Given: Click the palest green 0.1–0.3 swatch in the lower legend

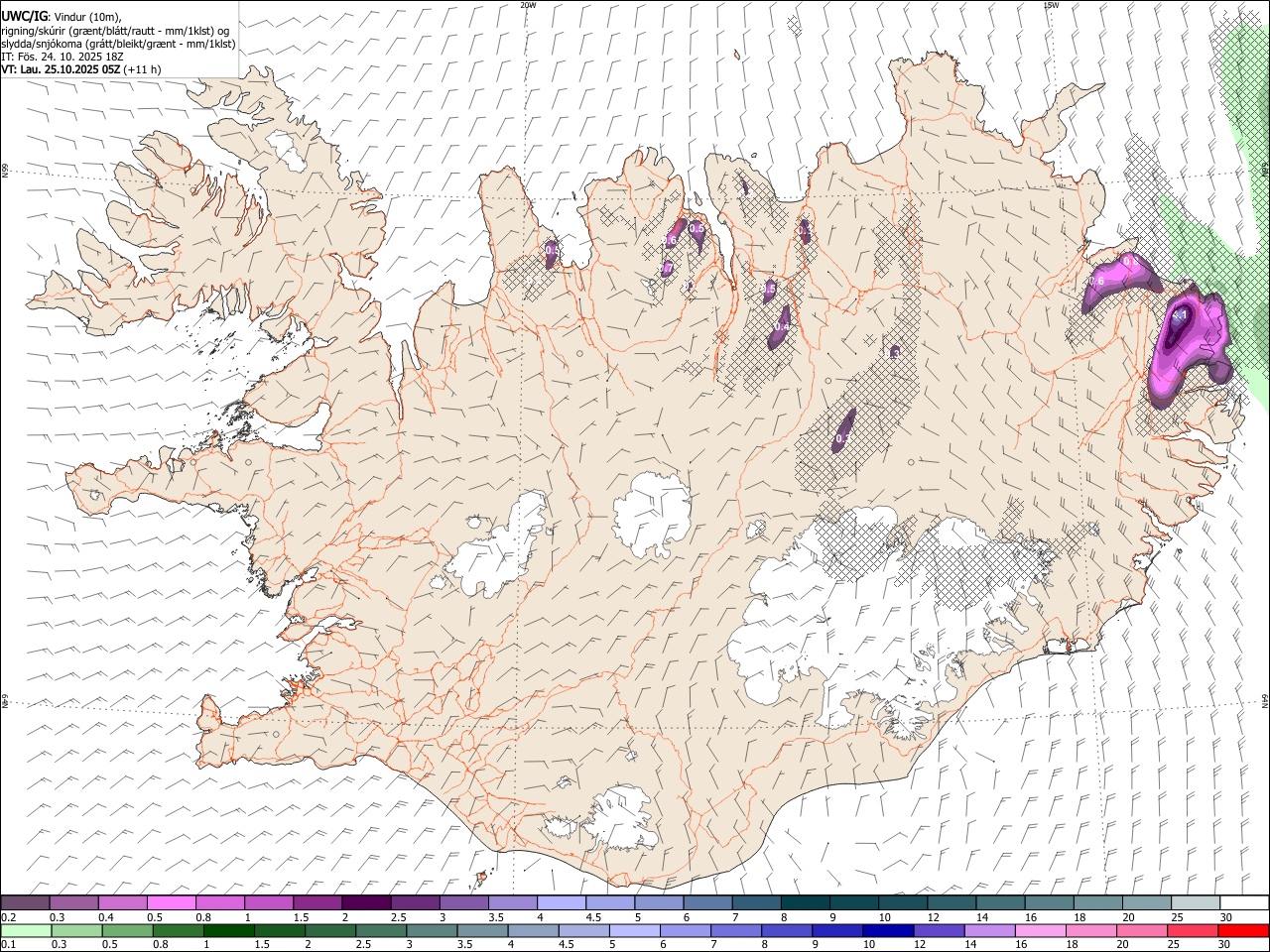Looking at the screenshot, I should click(26, 930).
